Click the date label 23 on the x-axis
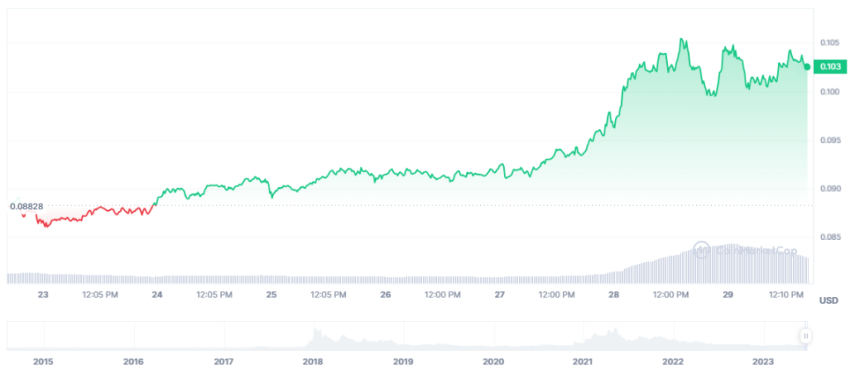860x379 pixels. click(43, 295)
